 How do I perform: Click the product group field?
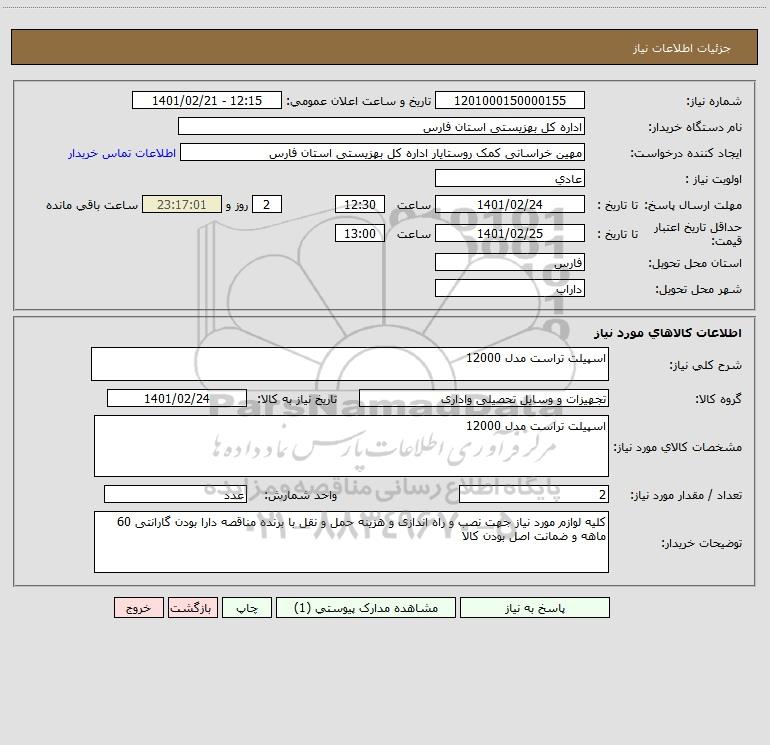484,398
